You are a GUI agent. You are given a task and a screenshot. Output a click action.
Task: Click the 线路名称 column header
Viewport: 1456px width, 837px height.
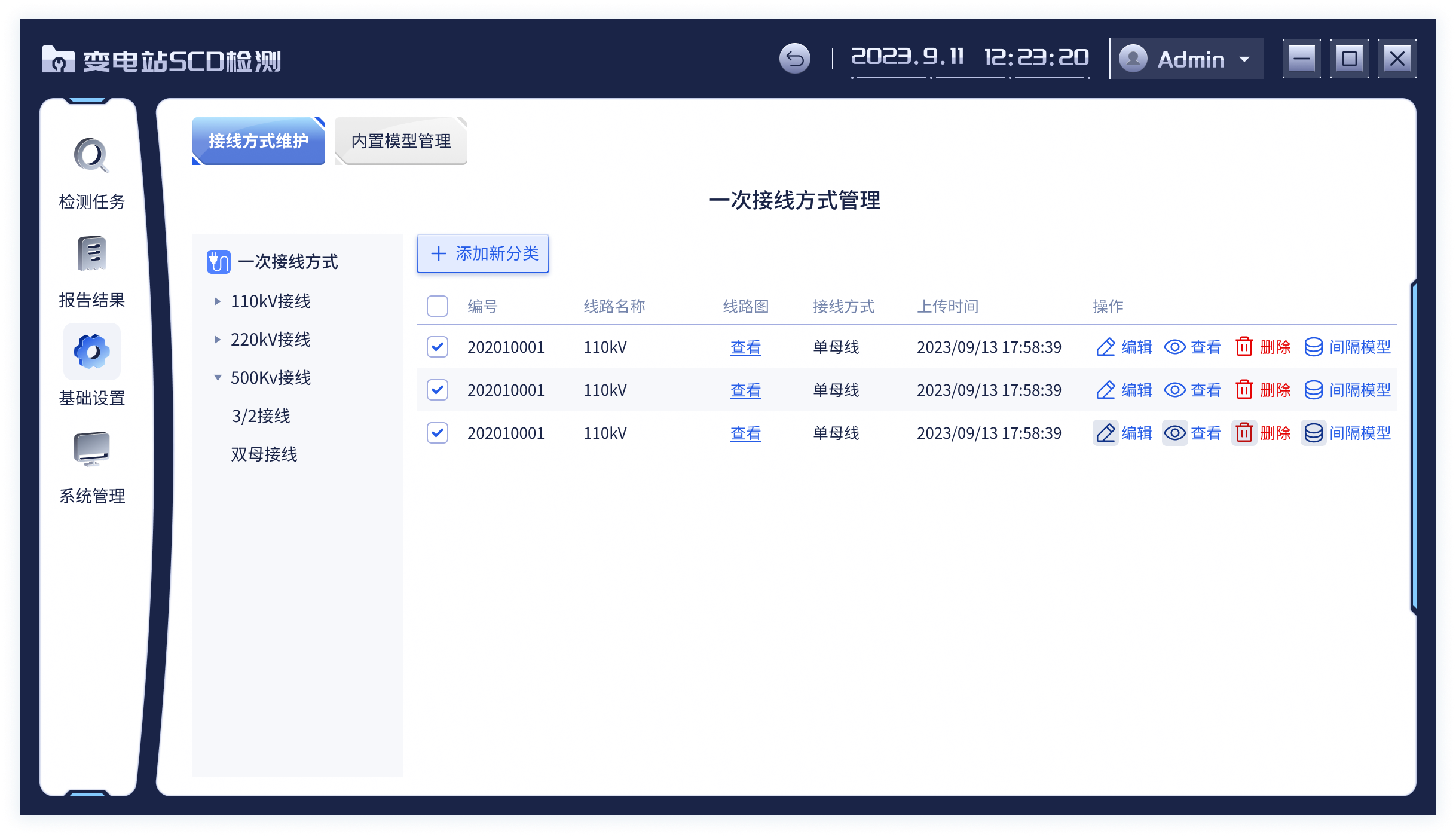coord(614,307)
